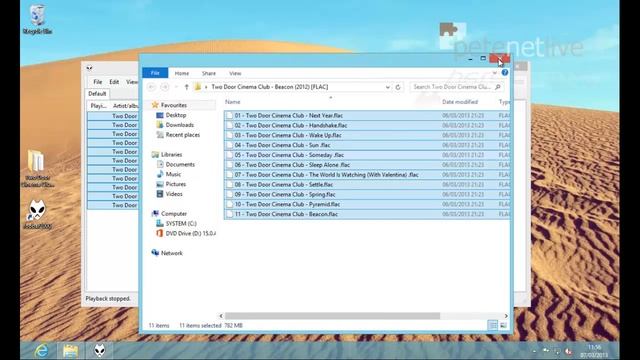Select file 06 - Sleep Alone .flac
The width and height of the screenshot is (640, 360).
(367, 165)
